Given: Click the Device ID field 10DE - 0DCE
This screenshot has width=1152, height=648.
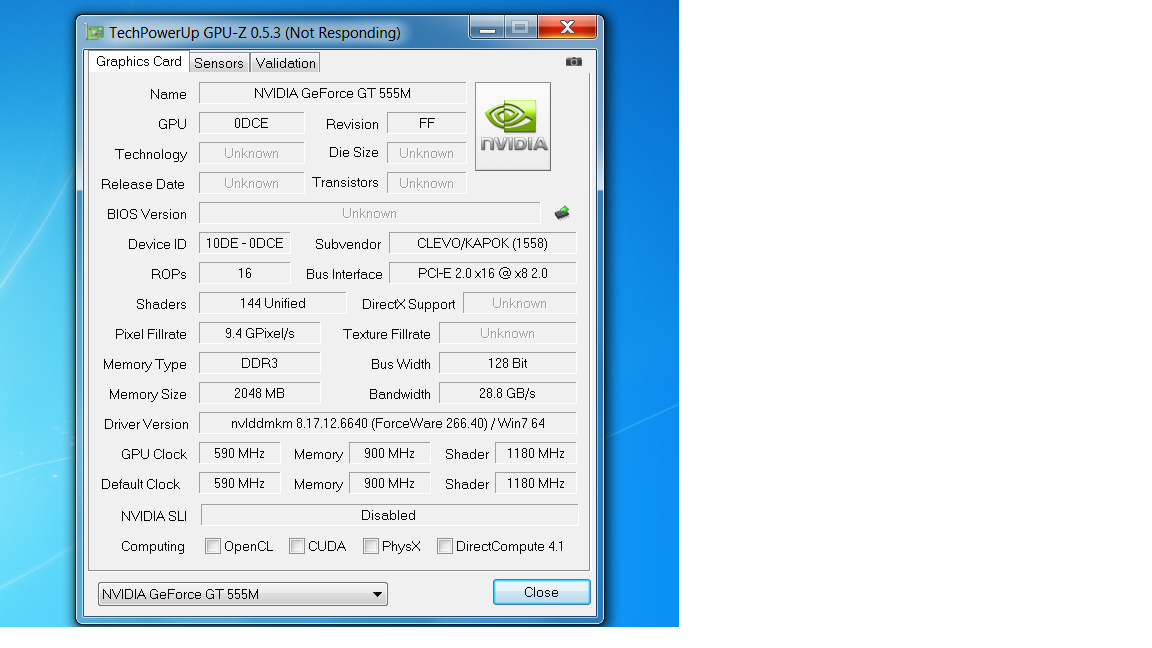Looking at the screenshot, I should tap(245, 243).
